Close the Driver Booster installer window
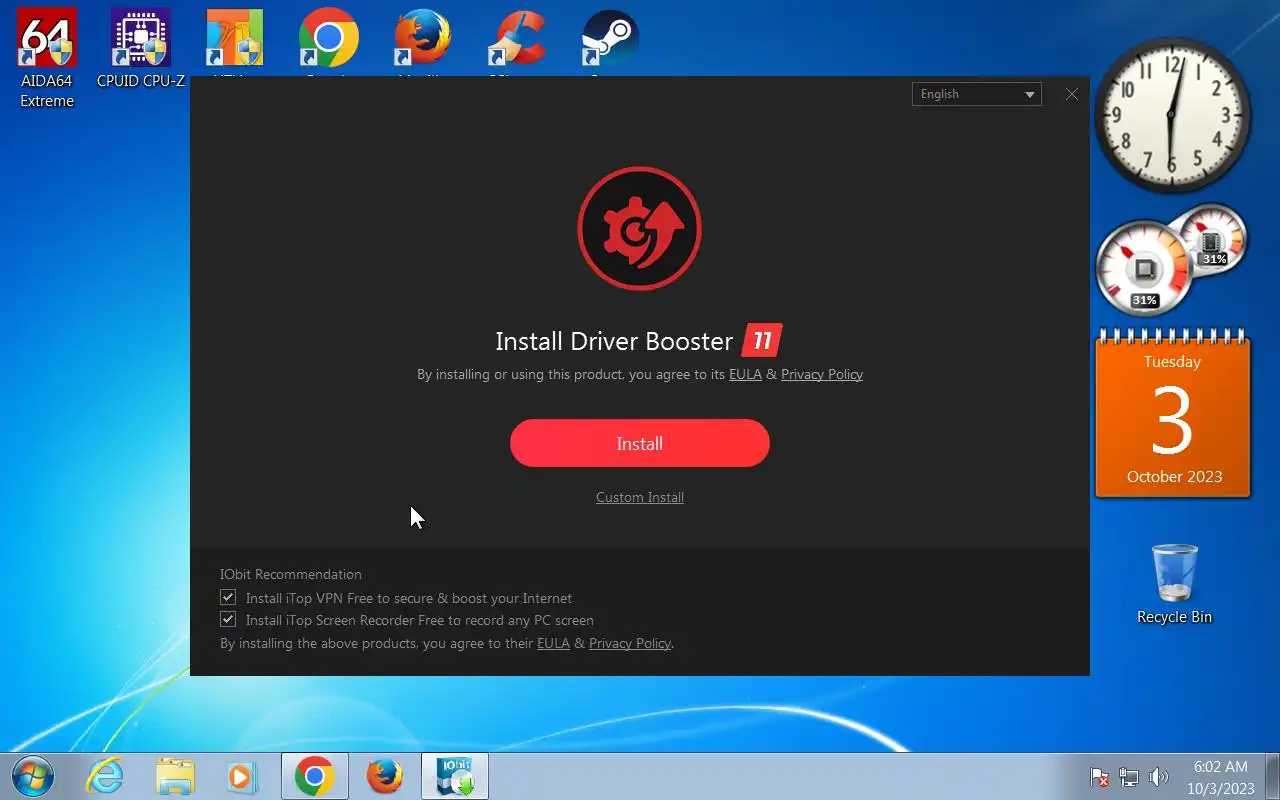 coord(1072,94)
